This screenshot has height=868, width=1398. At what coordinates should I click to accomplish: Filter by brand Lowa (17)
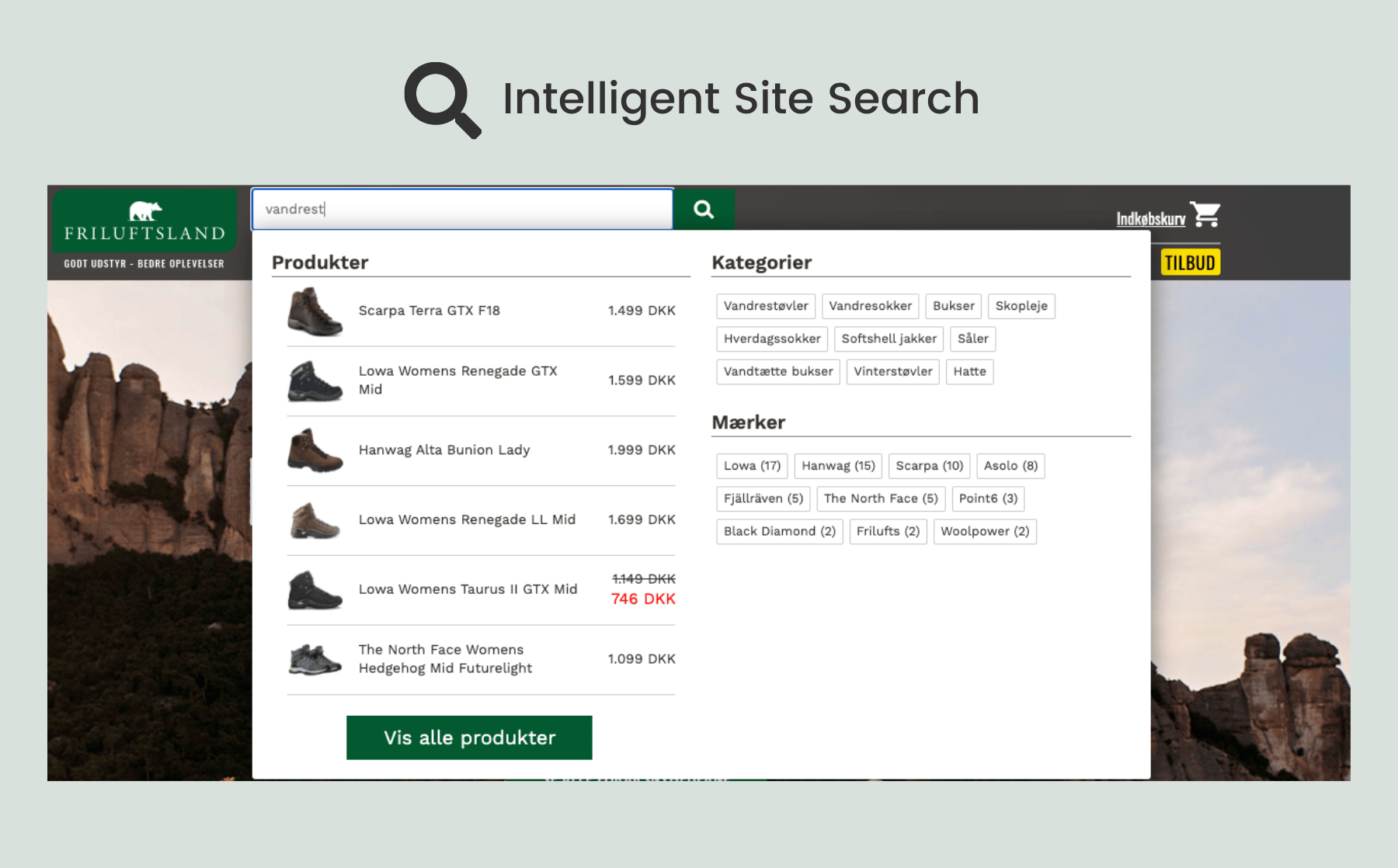(752, 466)
